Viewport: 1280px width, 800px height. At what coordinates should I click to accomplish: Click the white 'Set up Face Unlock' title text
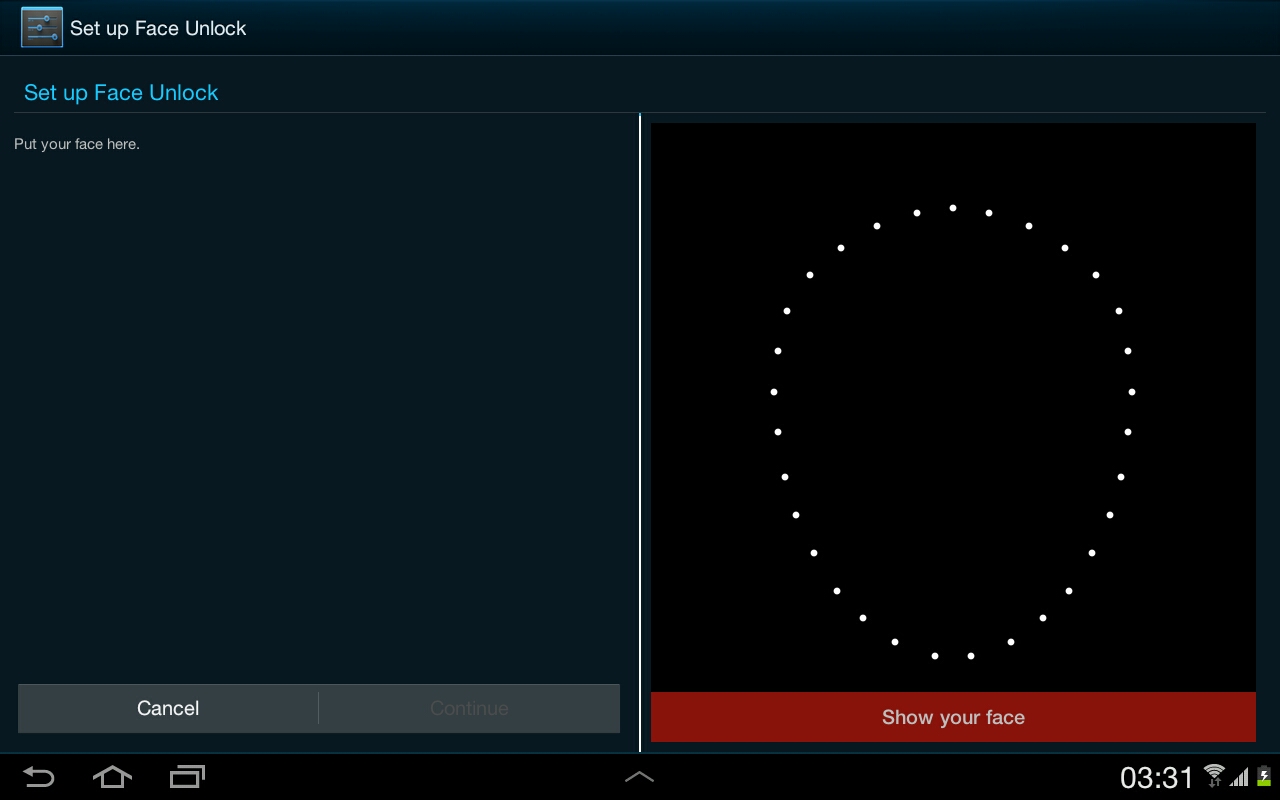(x=158, y=29)
